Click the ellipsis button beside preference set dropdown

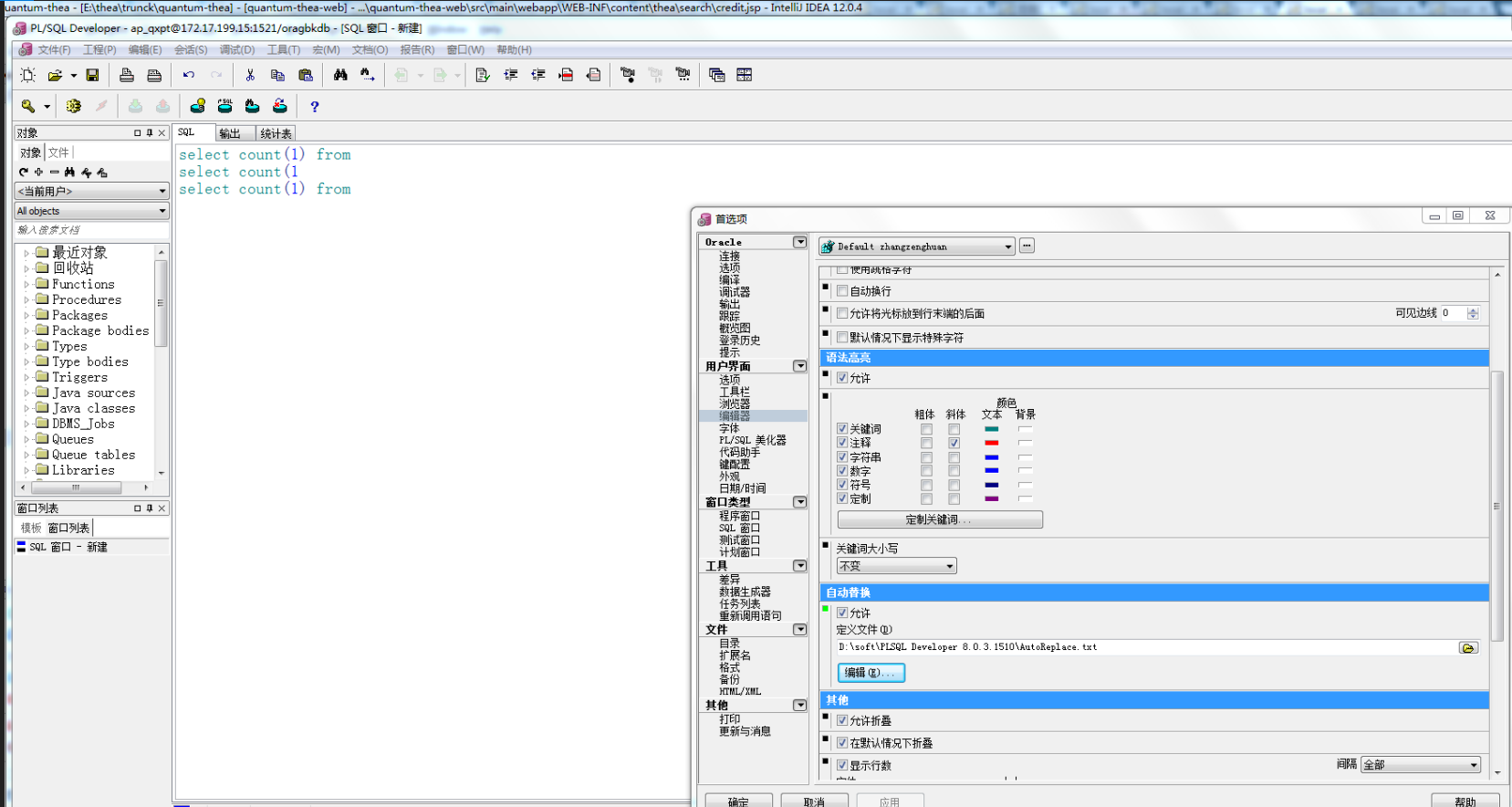(1027, 246)
